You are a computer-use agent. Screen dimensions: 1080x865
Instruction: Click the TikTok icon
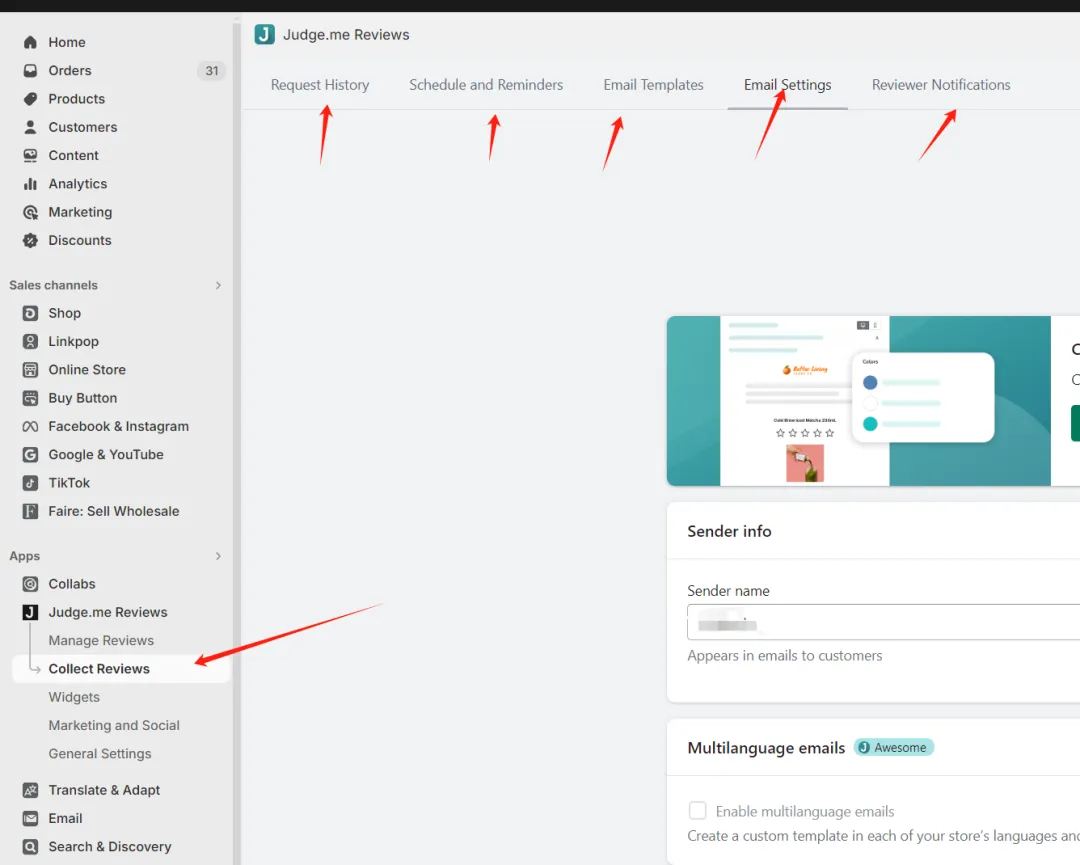coord(30,483)
